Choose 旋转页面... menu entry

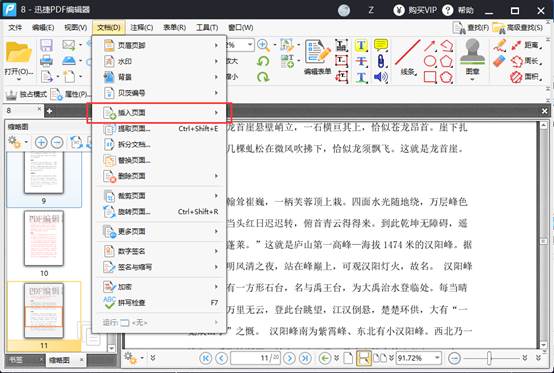tap(159, 212)
